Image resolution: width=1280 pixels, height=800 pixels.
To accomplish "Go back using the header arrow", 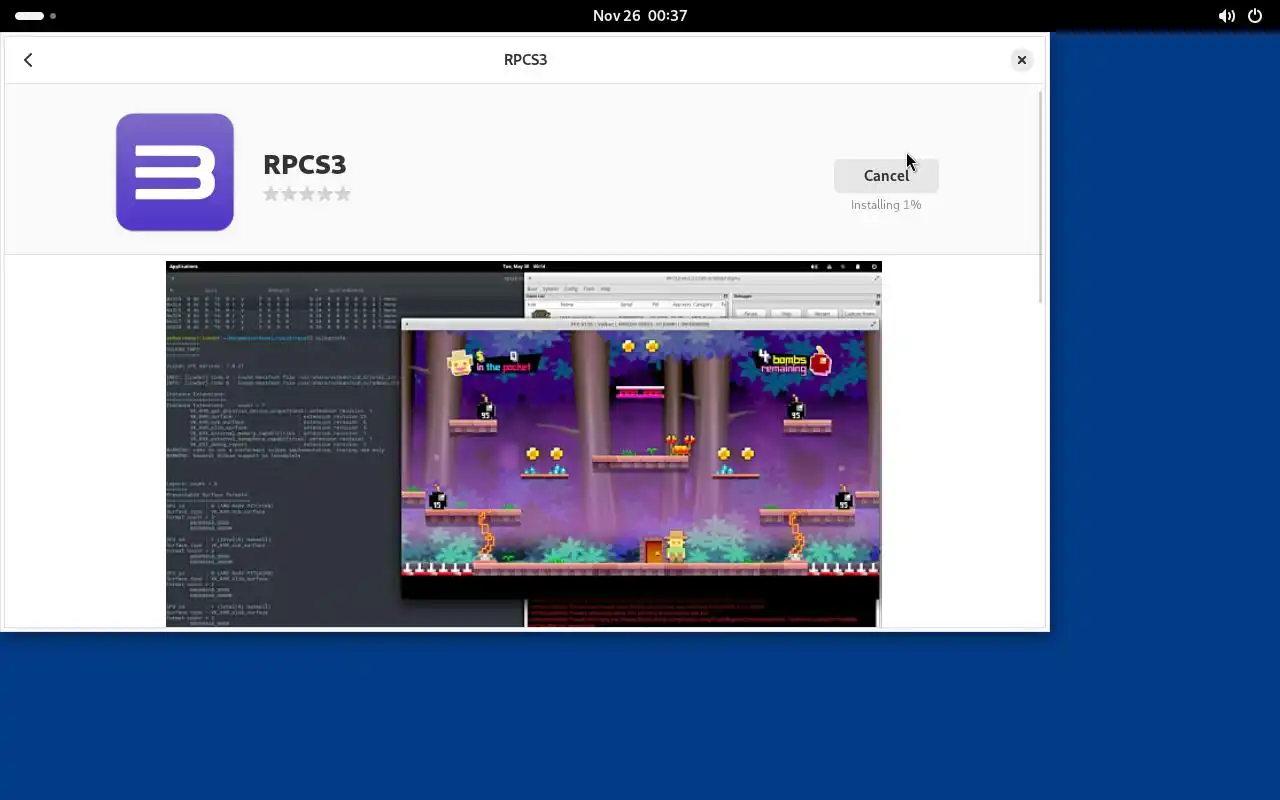I will [x=28, y=60].
